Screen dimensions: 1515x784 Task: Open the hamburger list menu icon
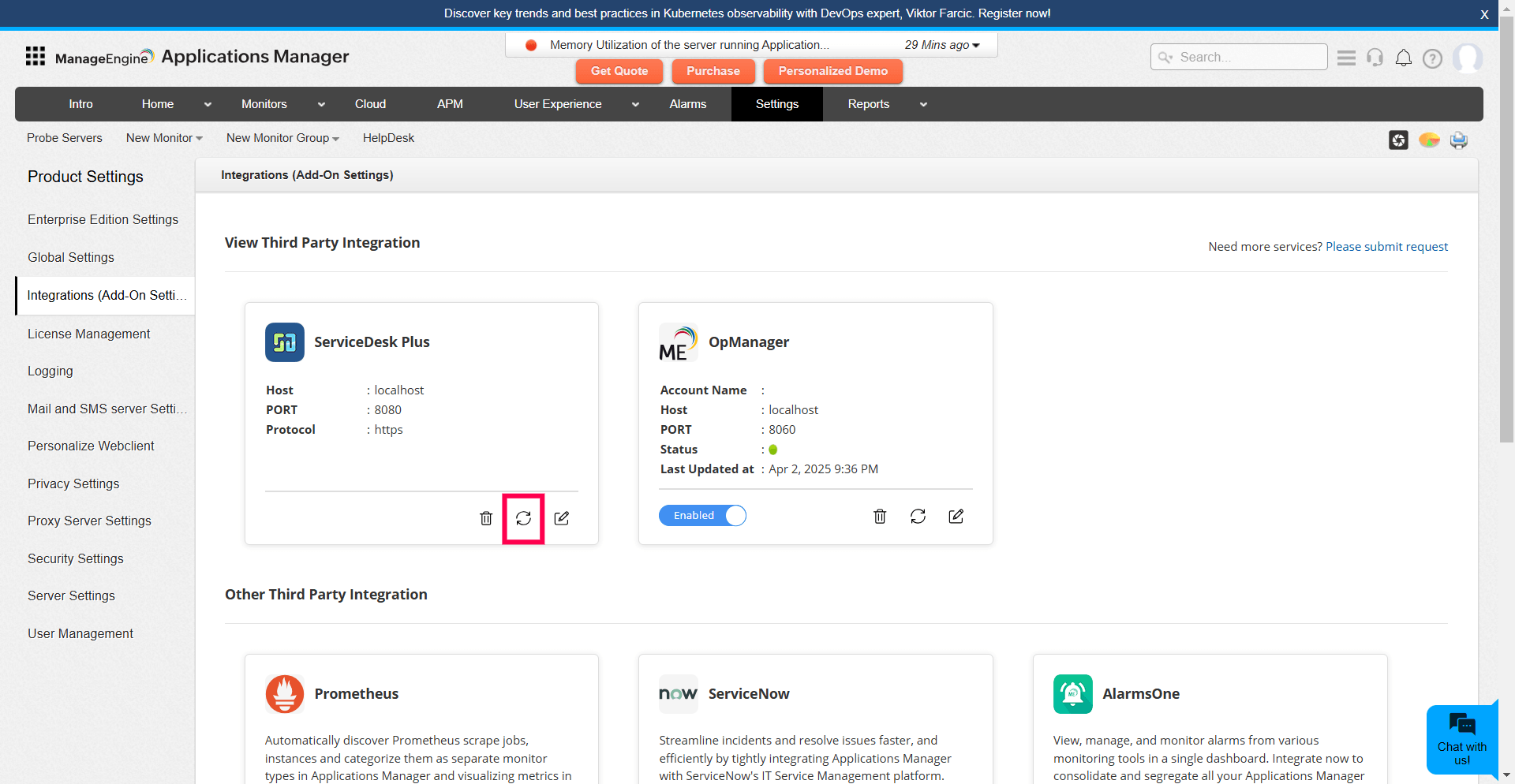pyautogui.click(x=1346, y=58)
